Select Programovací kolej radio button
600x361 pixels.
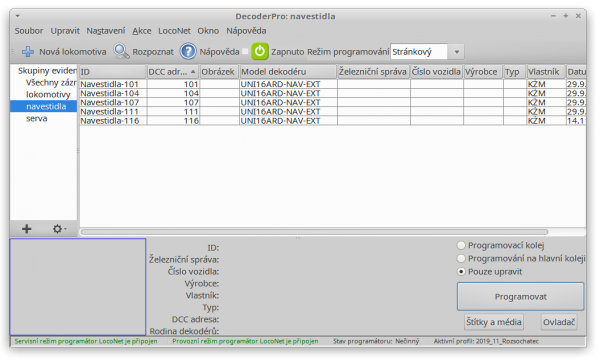(x=461, y=245)
